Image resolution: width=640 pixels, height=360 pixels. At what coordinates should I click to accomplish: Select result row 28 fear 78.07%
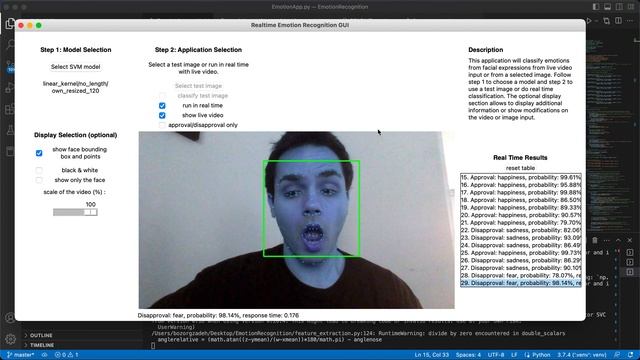tap(520, 276)
